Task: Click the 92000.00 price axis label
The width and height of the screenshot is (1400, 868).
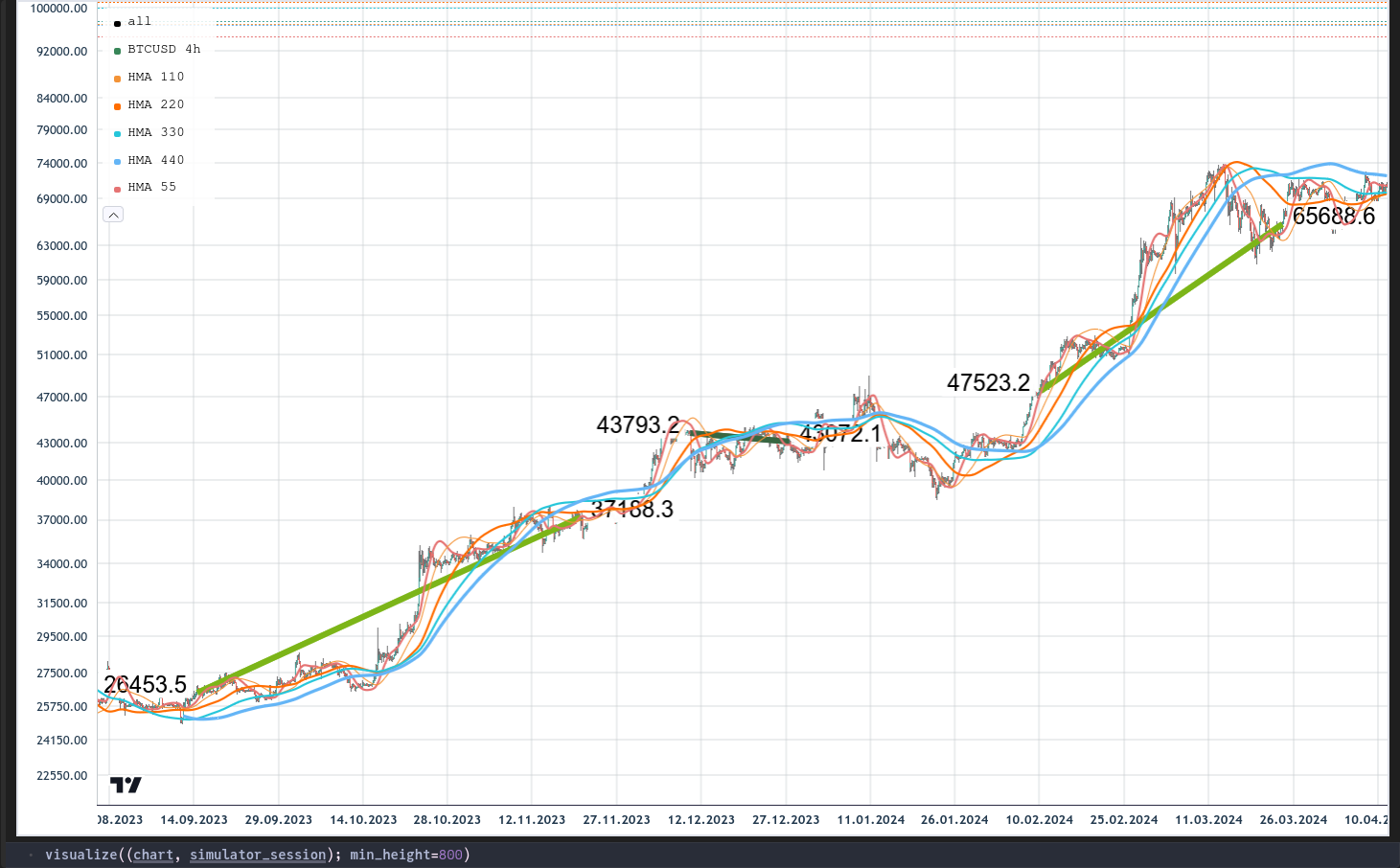Action: pyautogui.click(x=62, y=51)
